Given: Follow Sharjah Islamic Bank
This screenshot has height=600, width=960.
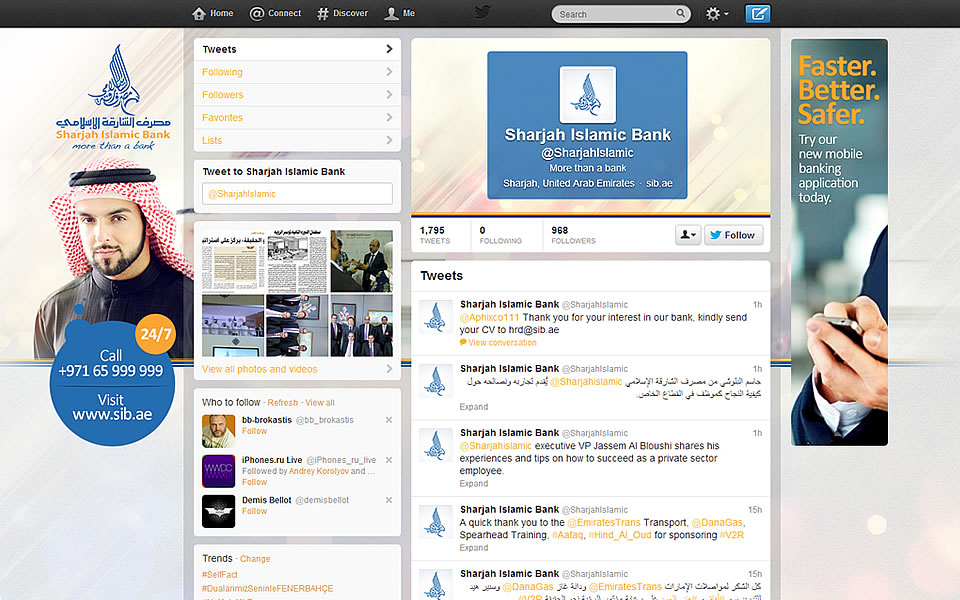Looking at the screenshot, I should 733,235.
